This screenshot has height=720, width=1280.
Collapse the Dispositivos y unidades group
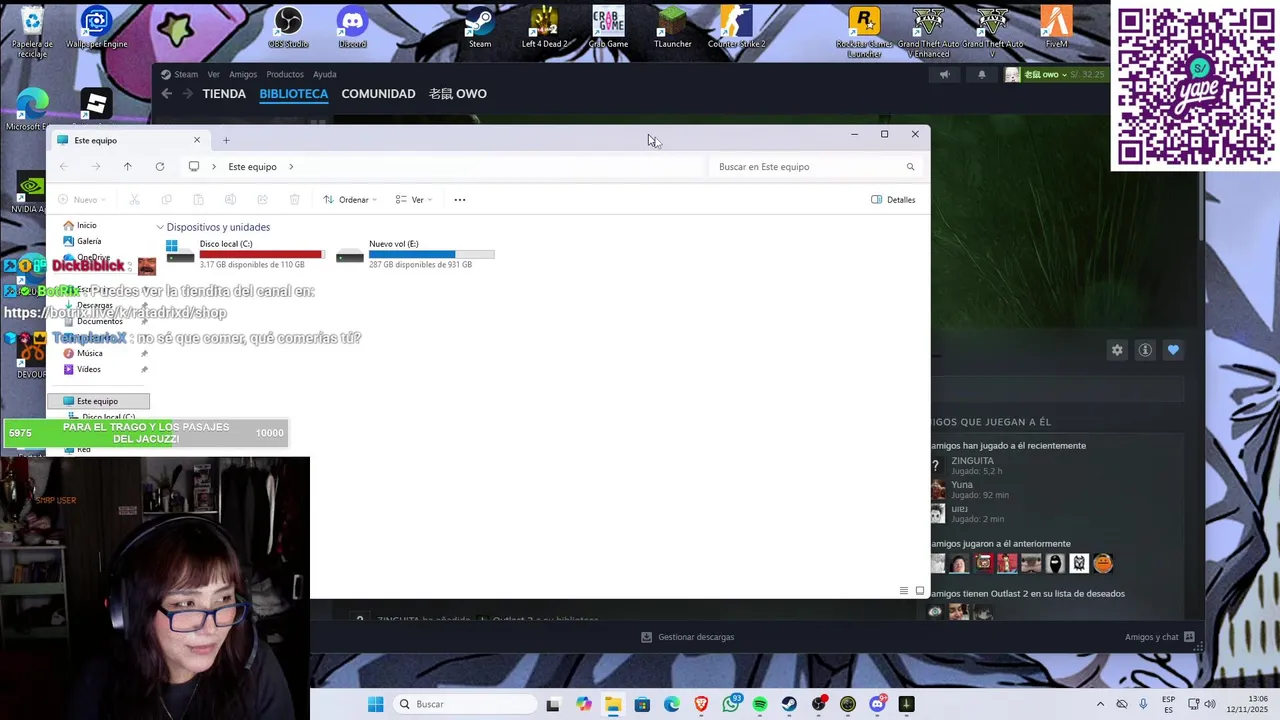[160, 228]
